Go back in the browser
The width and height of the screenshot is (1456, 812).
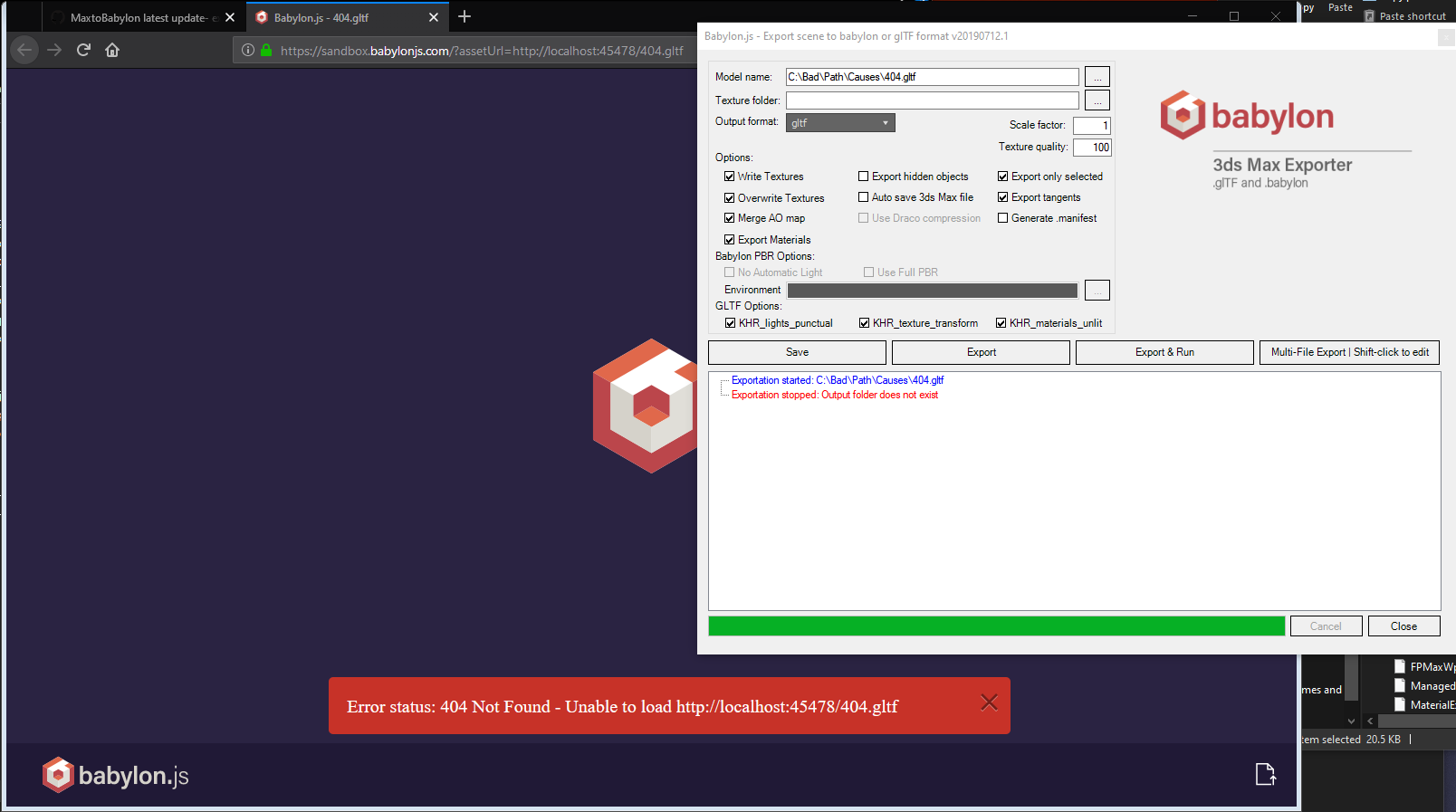[x=24, y=50]
